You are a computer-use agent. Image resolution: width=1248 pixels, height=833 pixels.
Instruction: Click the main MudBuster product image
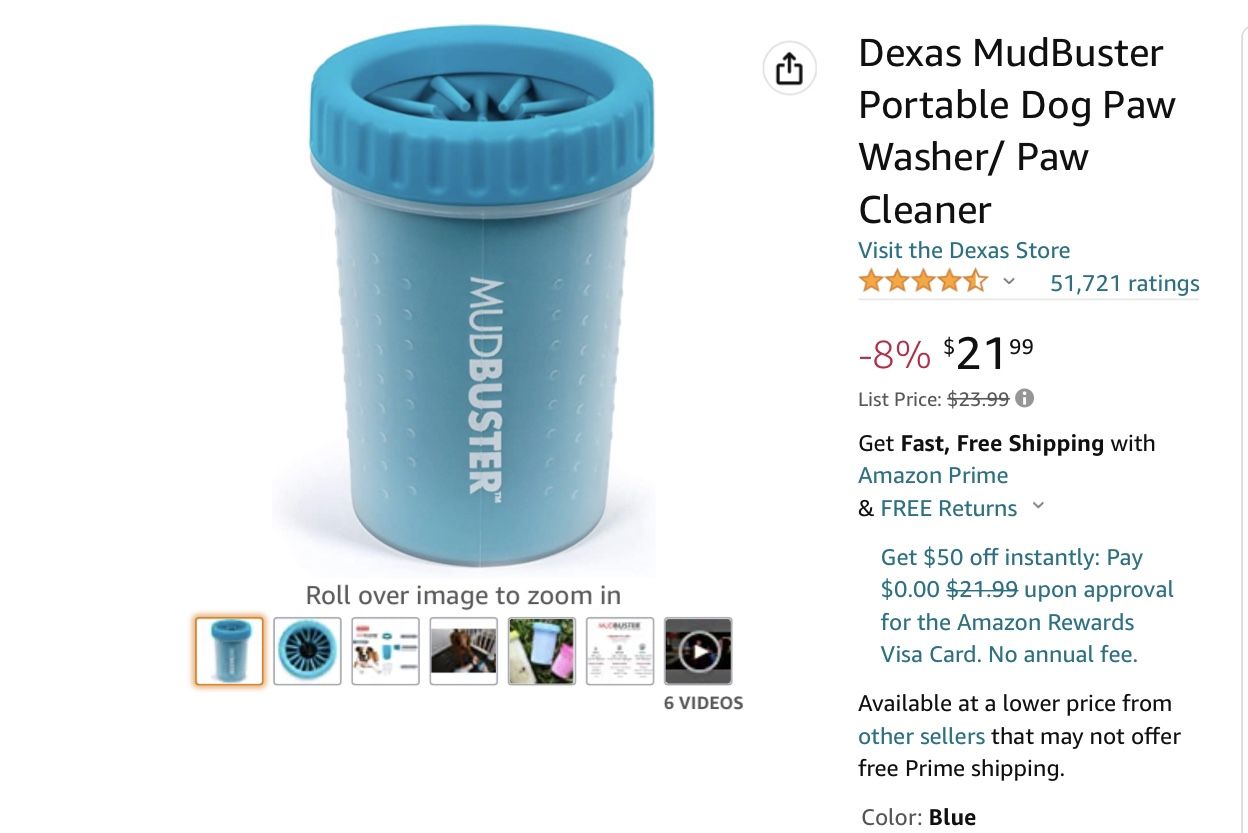(x=483, y=300)
